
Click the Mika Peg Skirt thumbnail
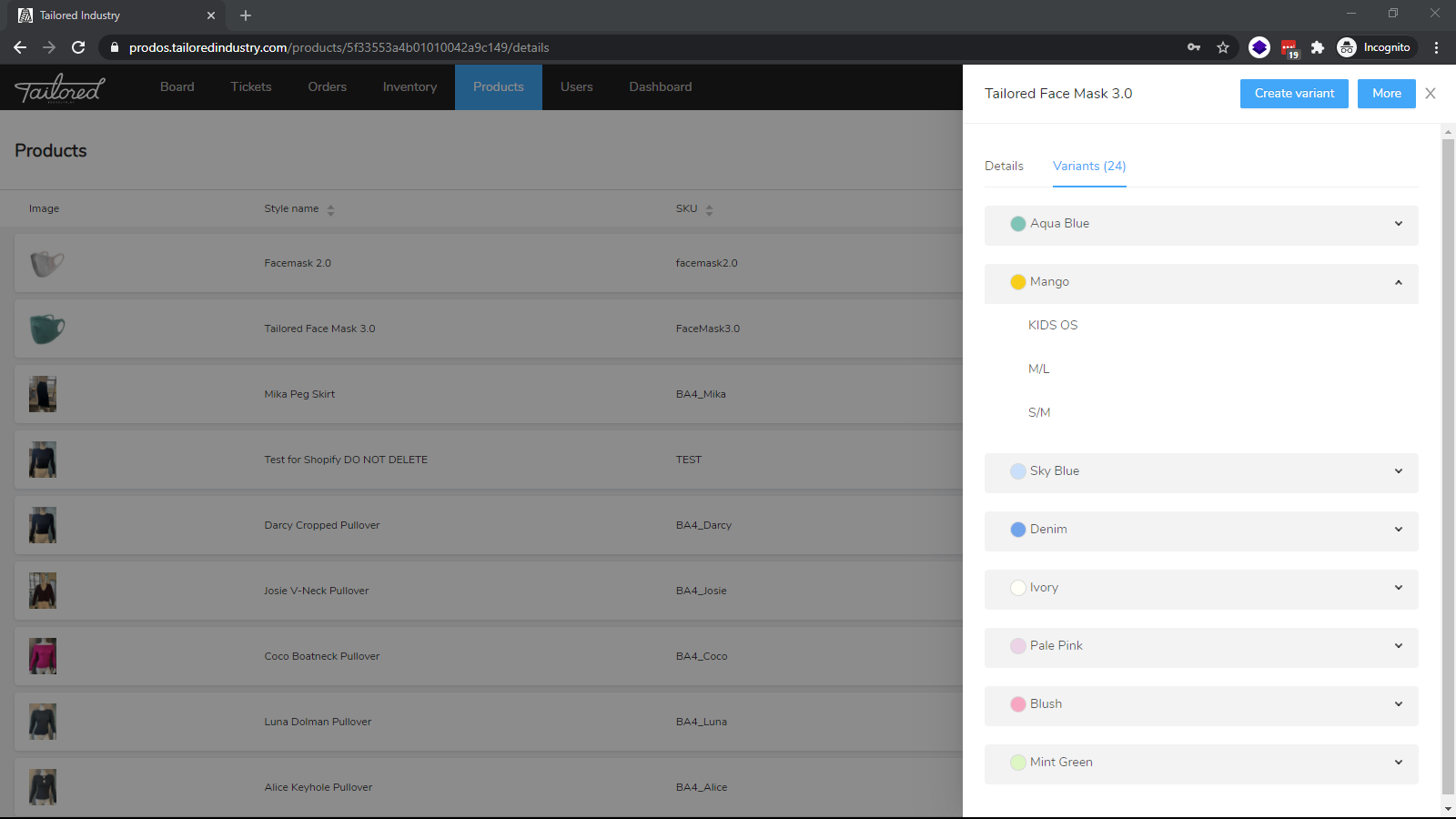pyautogui.click(x=43, y=395)
